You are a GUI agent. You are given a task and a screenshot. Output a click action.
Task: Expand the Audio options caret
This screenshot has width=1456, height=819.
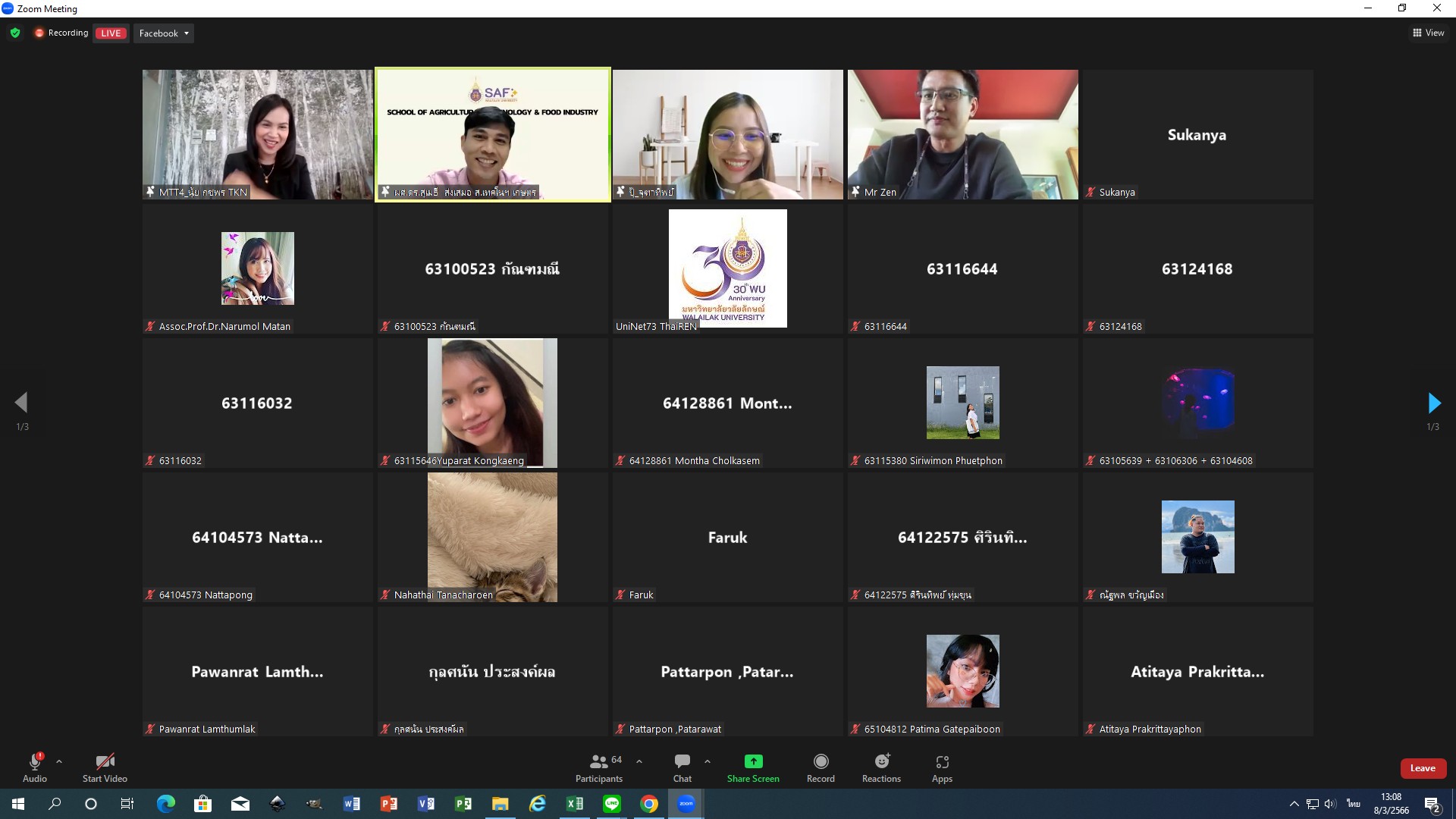click(x=59, y=761)
